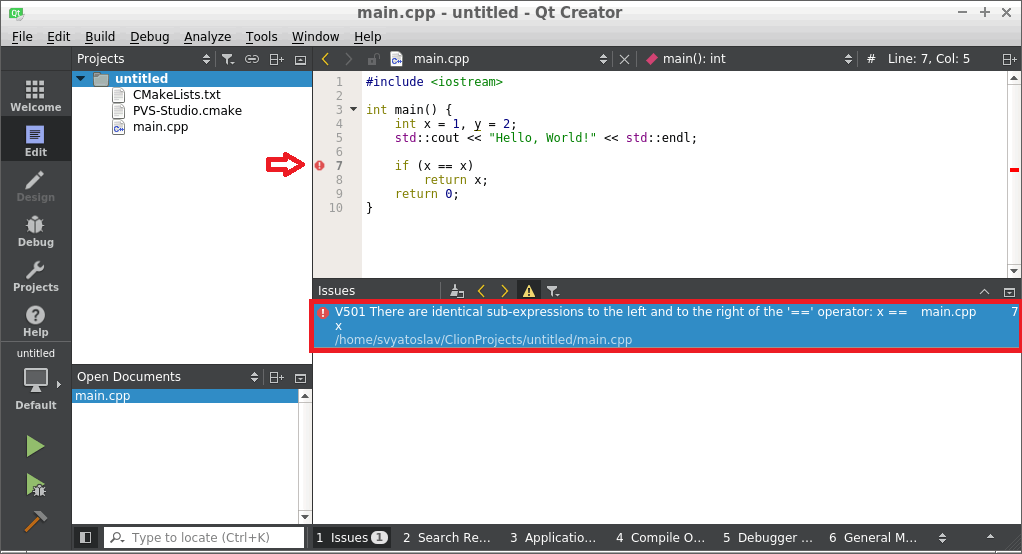Switch to Edit mode

[x=35, y=140]
